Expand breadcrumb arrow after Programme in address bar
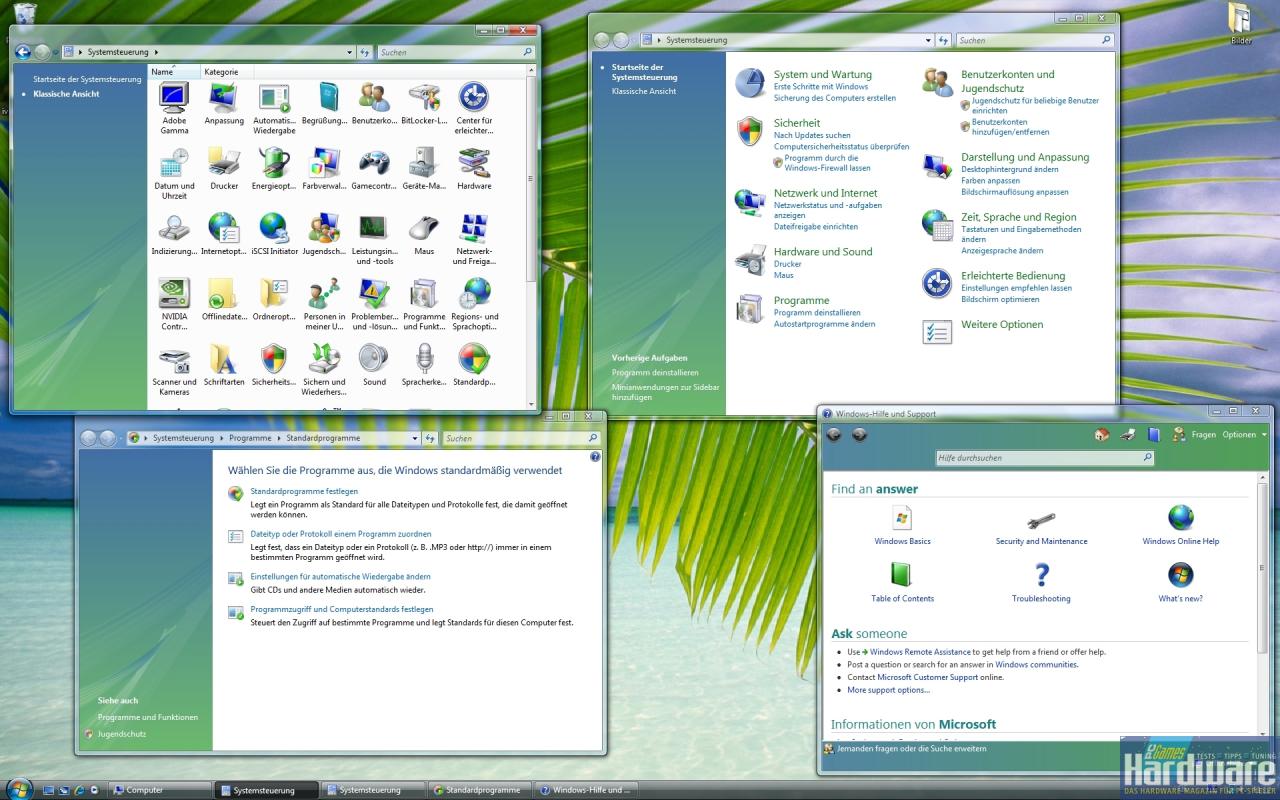The height and width of the screenshot is (800, 1280). (x=279, y=438)
